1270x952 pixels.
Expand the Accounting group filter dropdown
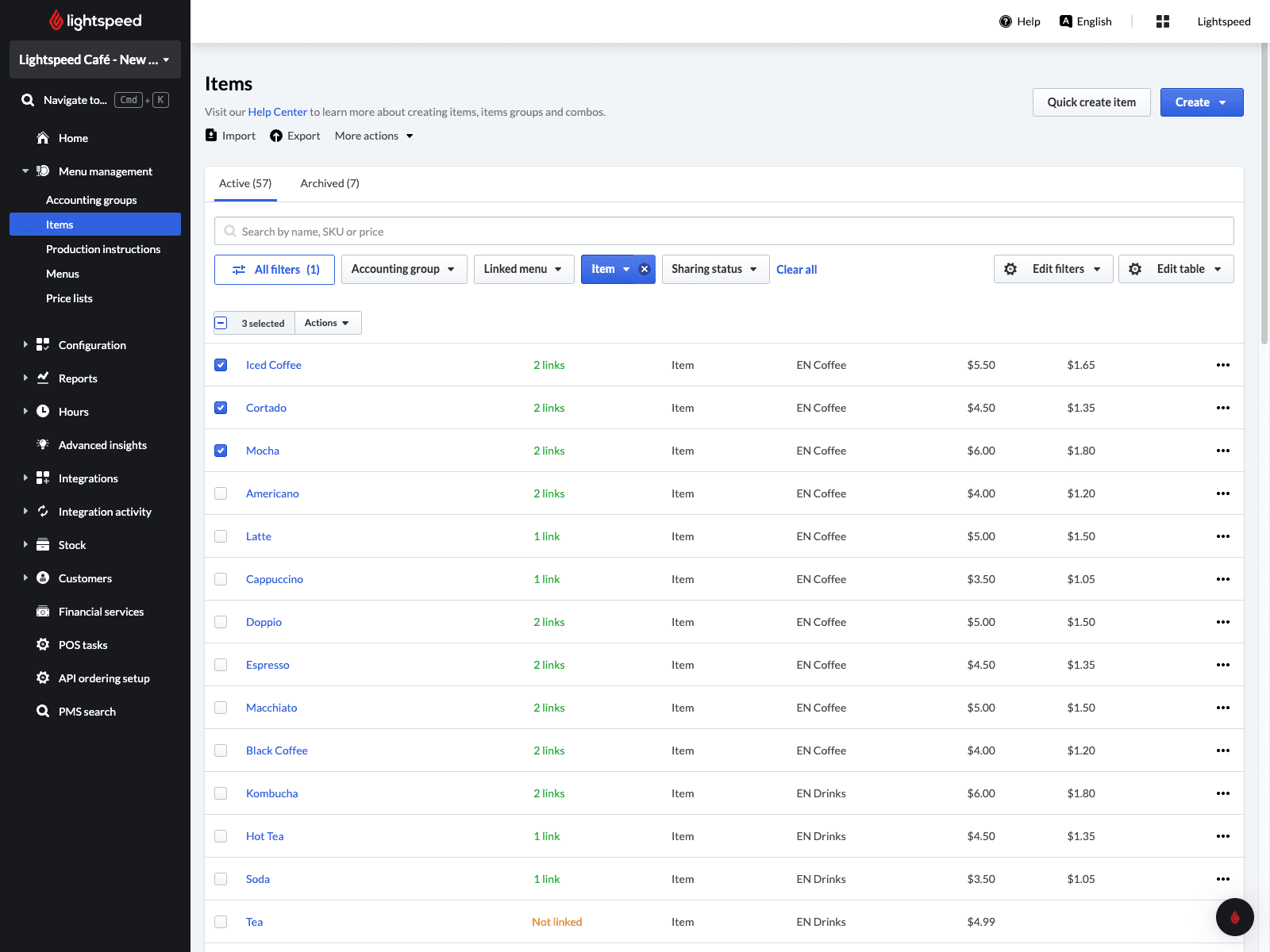coord(404,269)
